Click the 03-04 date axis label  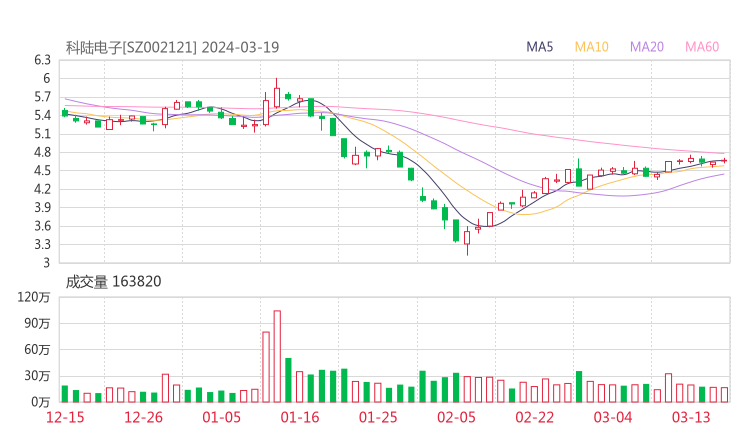click(613, 417)
